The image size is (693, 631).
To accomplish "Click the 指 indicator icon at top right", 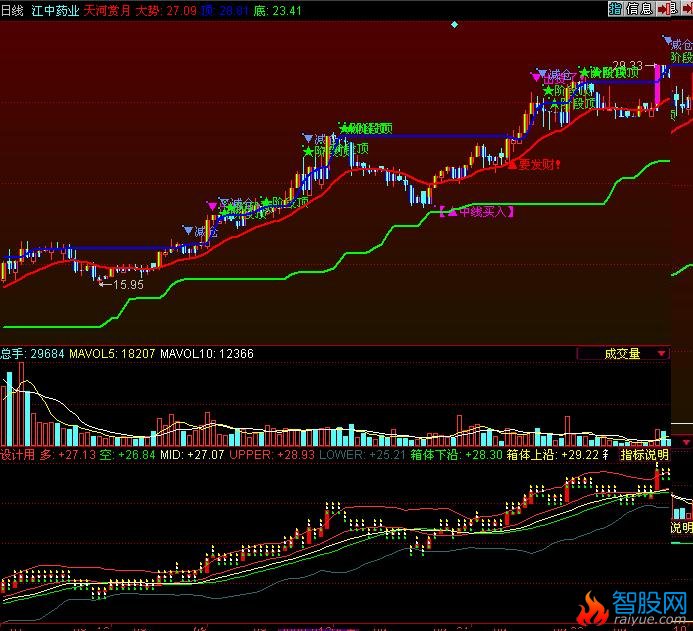I will [615, 9].
